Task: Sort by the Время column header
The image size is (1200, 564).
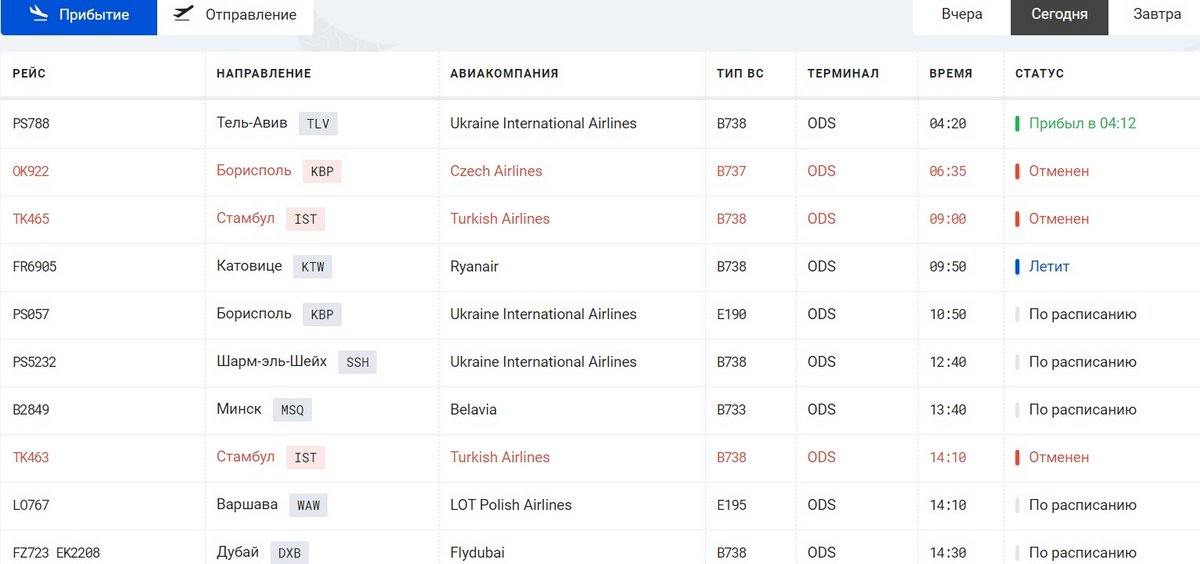Action: point(950,74)
